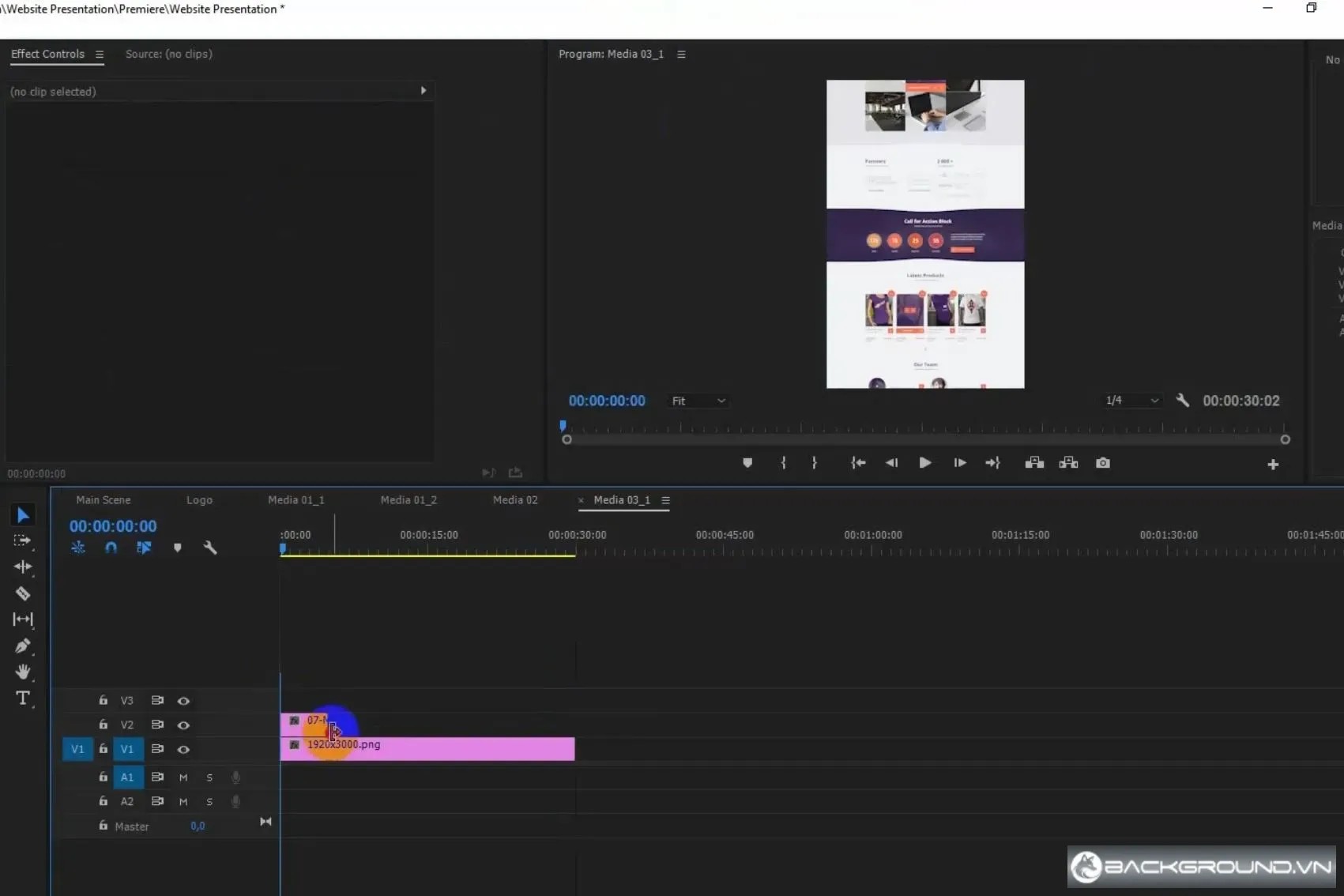The image size is (1344, 896).
Task: Mute the A2 audio track
Action: [x=183, y=801]
